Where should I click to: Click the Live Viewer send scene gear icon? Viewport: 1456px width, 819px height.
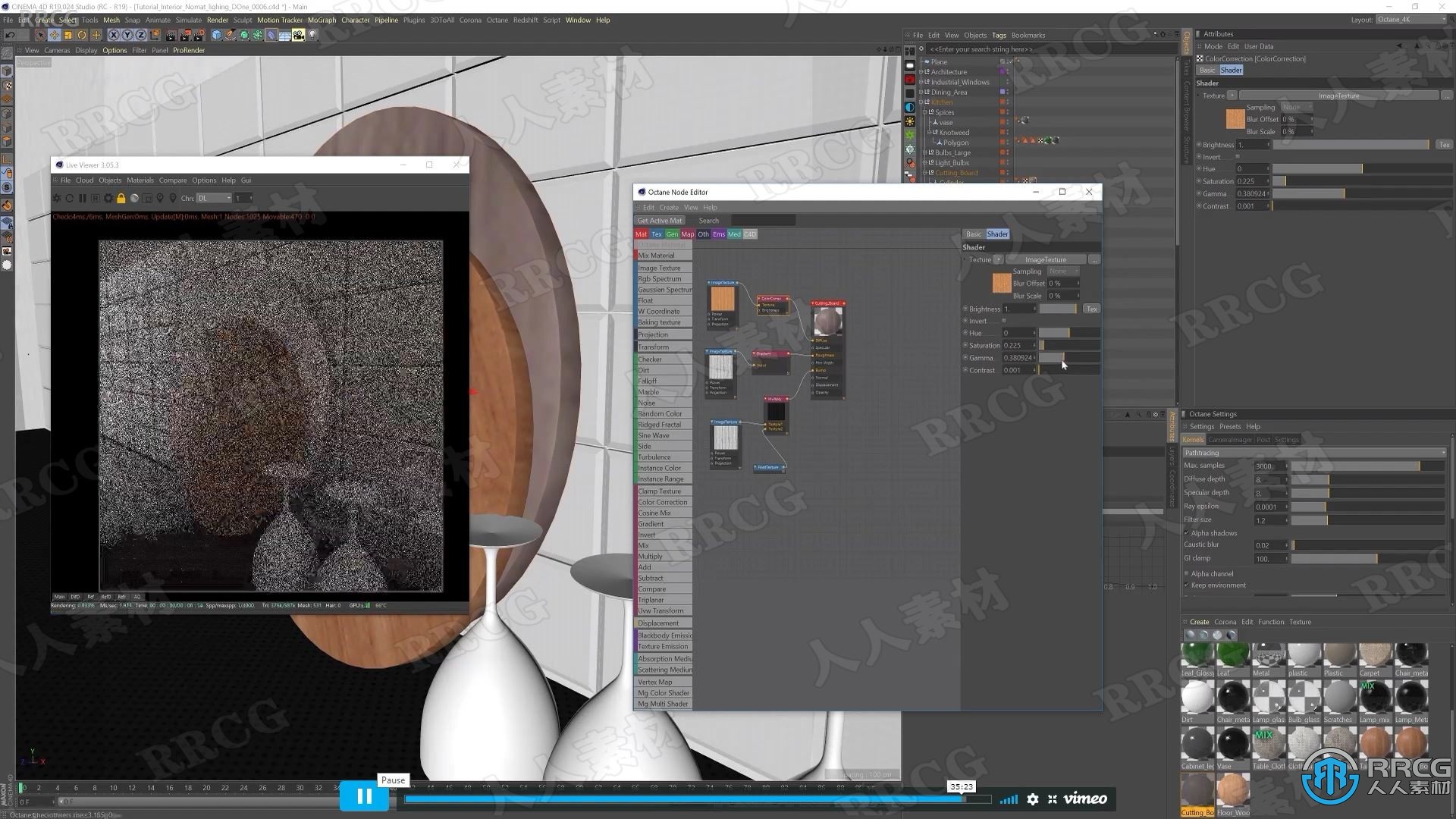(x=57, y=198)
